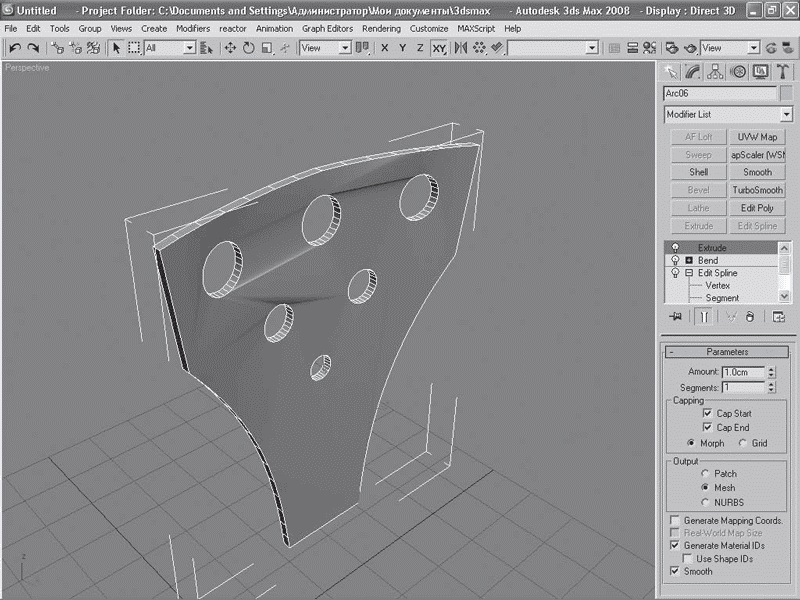
Task: Collapse the Edit Spline stack entry
Action: (x=689, y=273)
